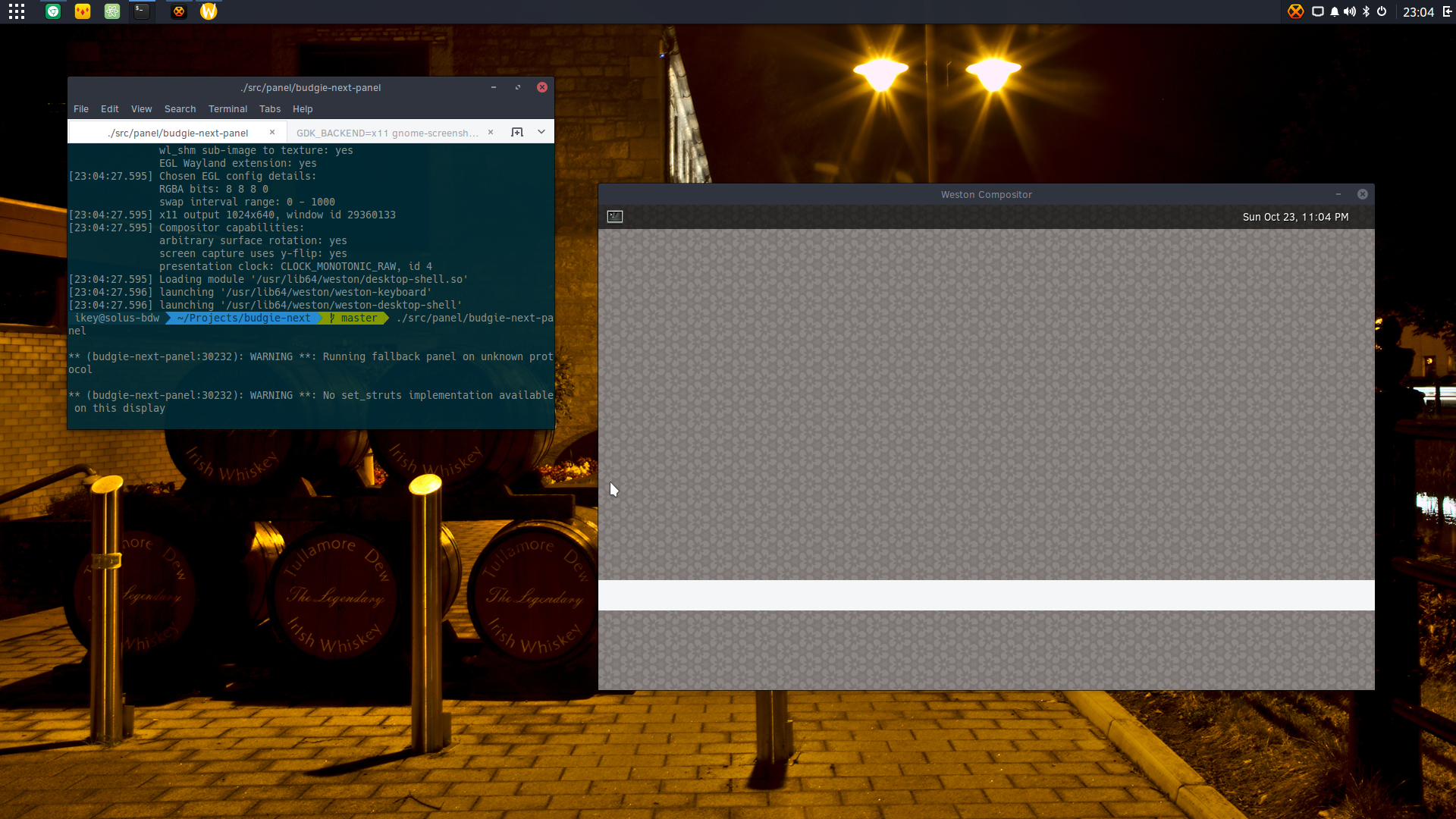Click the 'Running fallback panel' warning line
This screenshot has width=1456, height=819.
(311, 363)
